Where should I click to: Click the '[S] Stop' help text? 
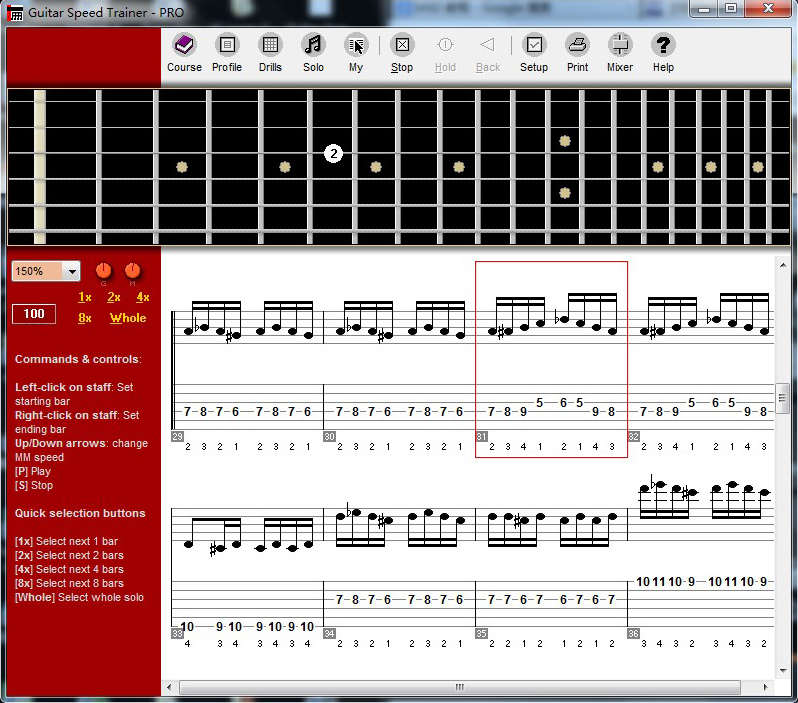point(34,485)
